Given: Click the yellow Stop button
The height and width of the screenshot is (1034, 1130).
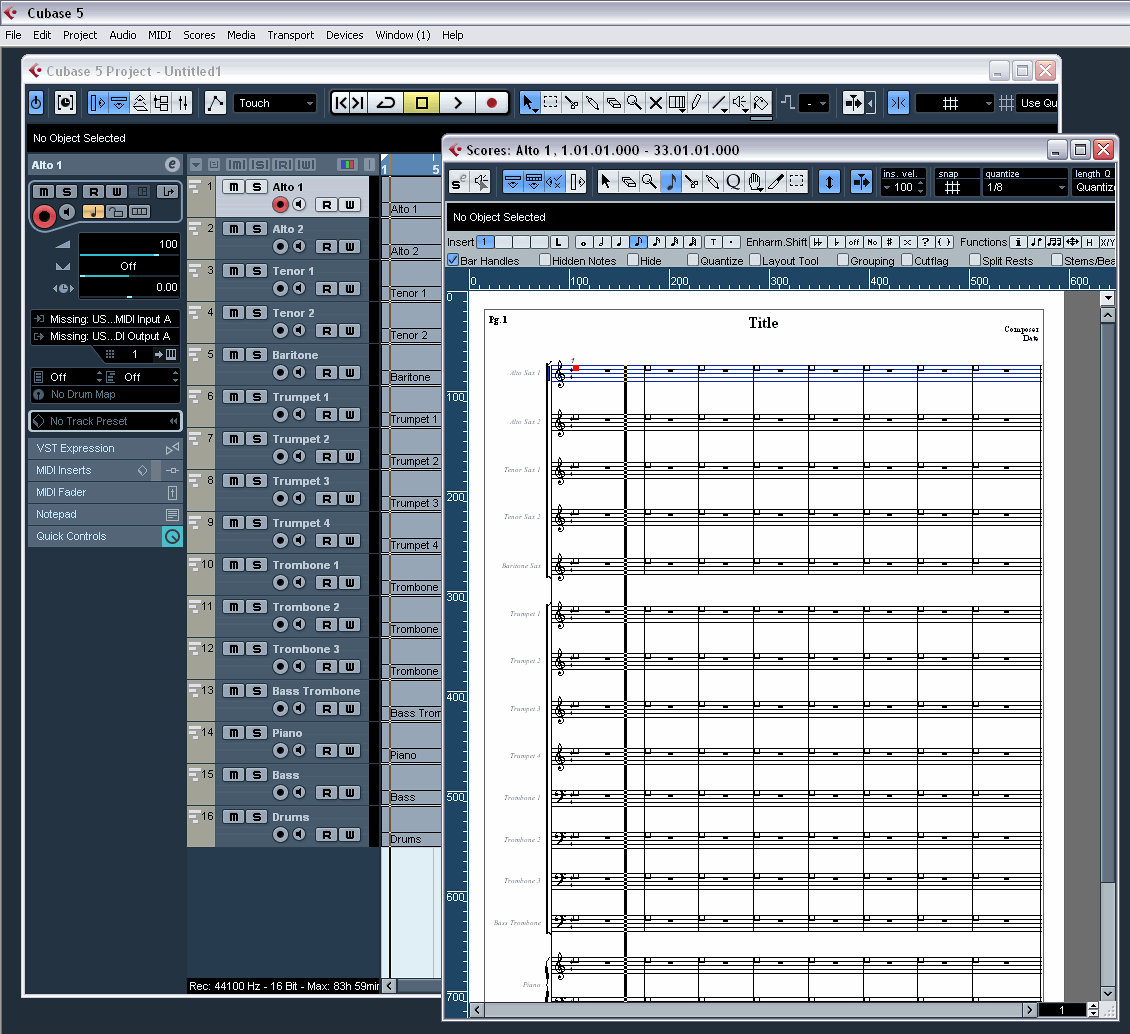Looking at the screenshot, I should 422,103.
